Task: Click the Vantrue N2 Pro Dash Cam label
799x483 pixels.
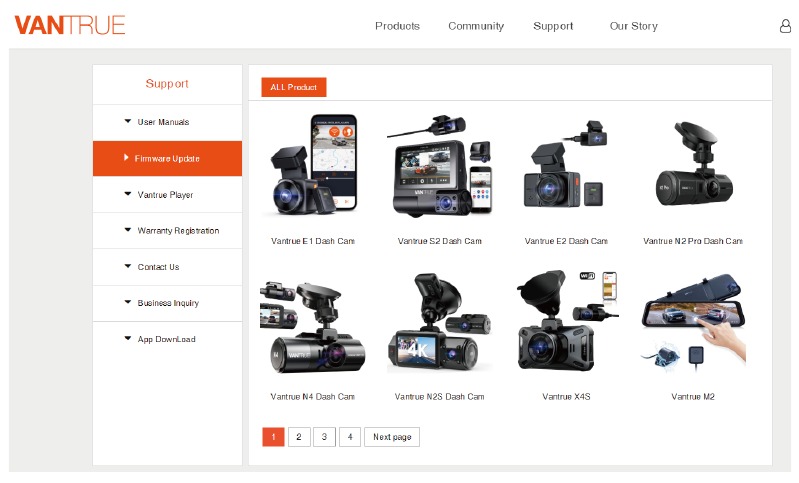Action: [x=693, y=241]
